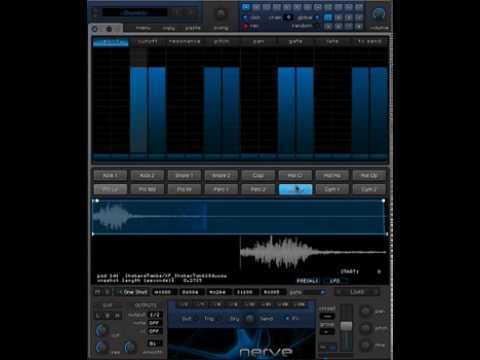Screen dimensions: 480x360
Task: Click the L pad button
Action: [x=98, y=315]
